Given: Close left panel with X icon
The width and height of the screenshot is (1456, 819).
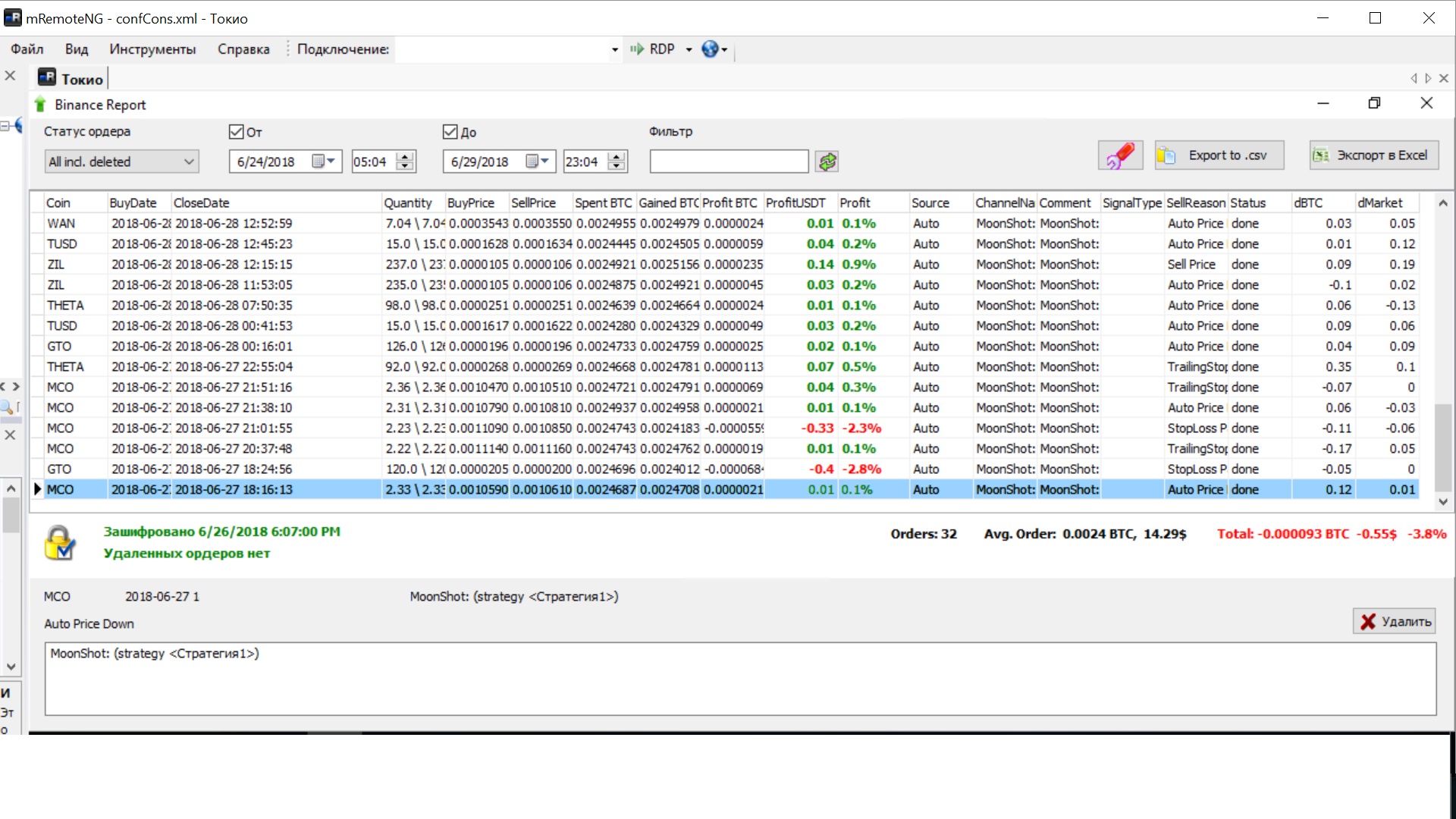Looking at the screenshot, I should (x=11, y=76).
